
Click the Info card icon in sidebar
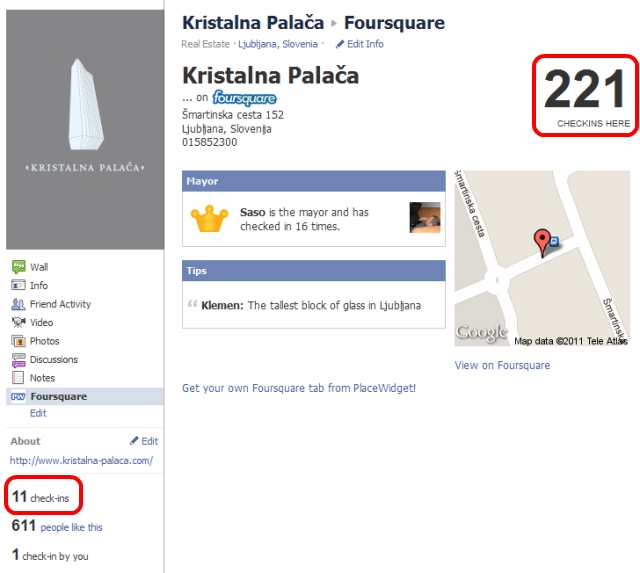(x=18, y=285)
